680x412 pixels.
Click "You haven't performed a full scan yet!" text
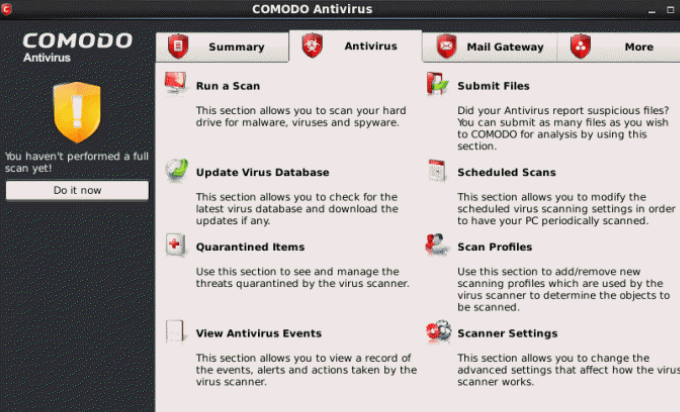[x=77, y=162]
